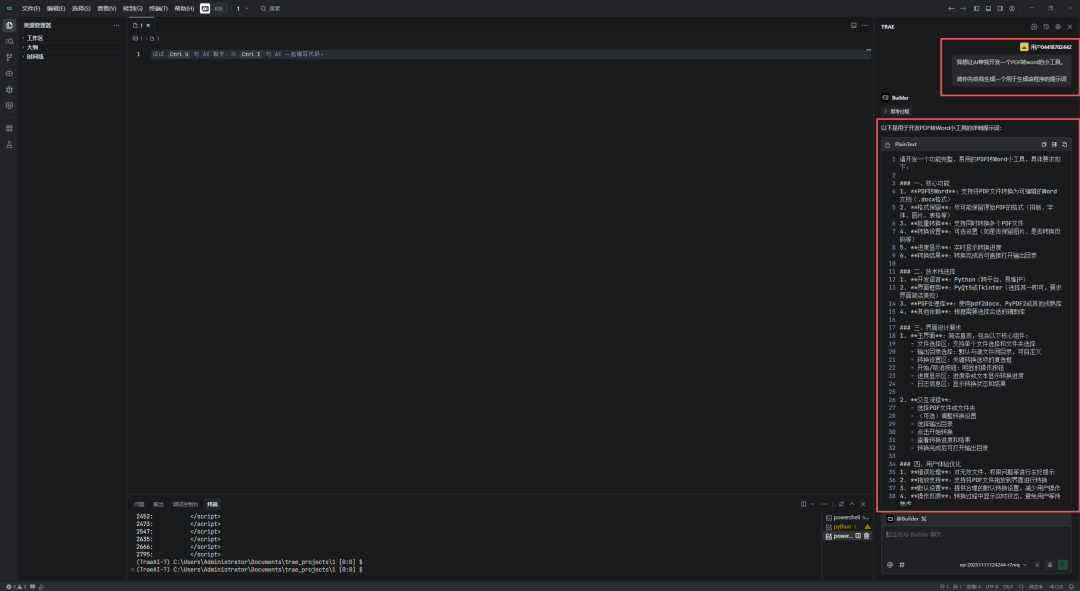Screen dimensions: 1080x591
Task: Expand the 大纲 outline section
Action: [32, 48]
